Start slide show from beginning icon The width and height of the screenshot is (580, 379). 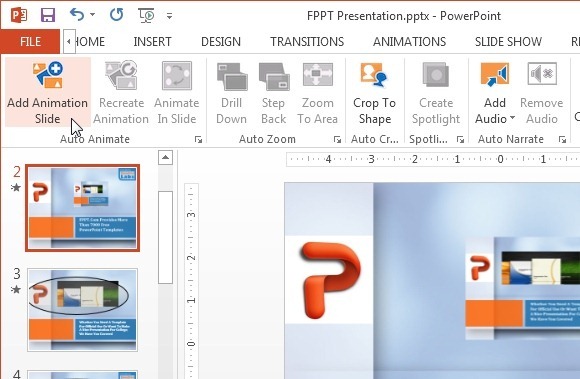click(x=146, y=16)
